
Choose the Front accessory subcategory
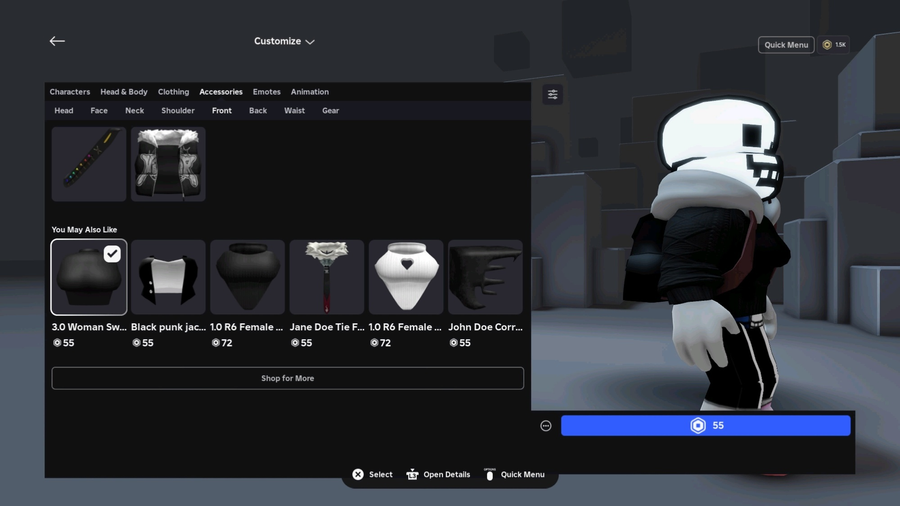(x=222, y=111)
